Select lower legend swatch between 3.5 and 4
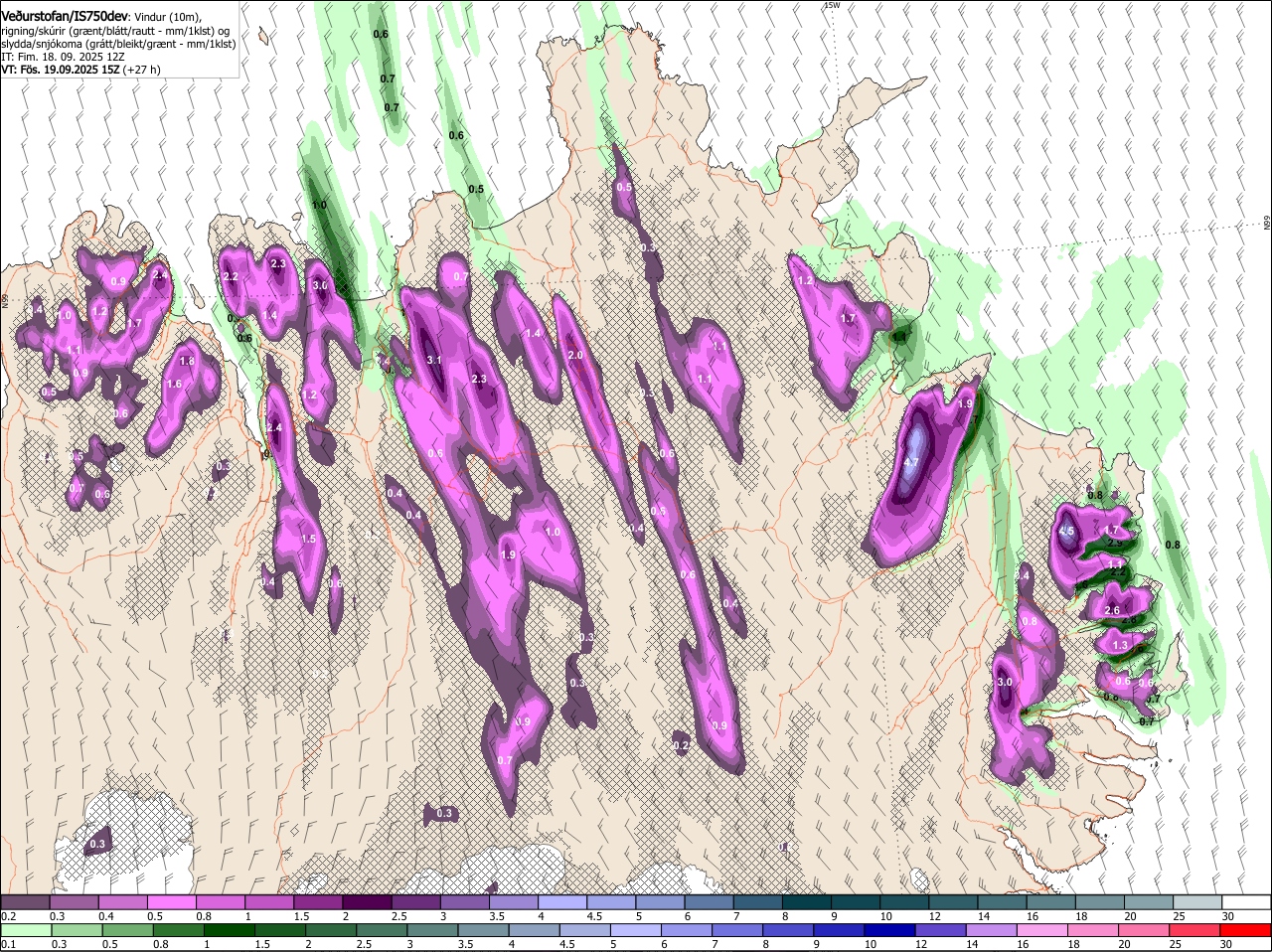 485,930
